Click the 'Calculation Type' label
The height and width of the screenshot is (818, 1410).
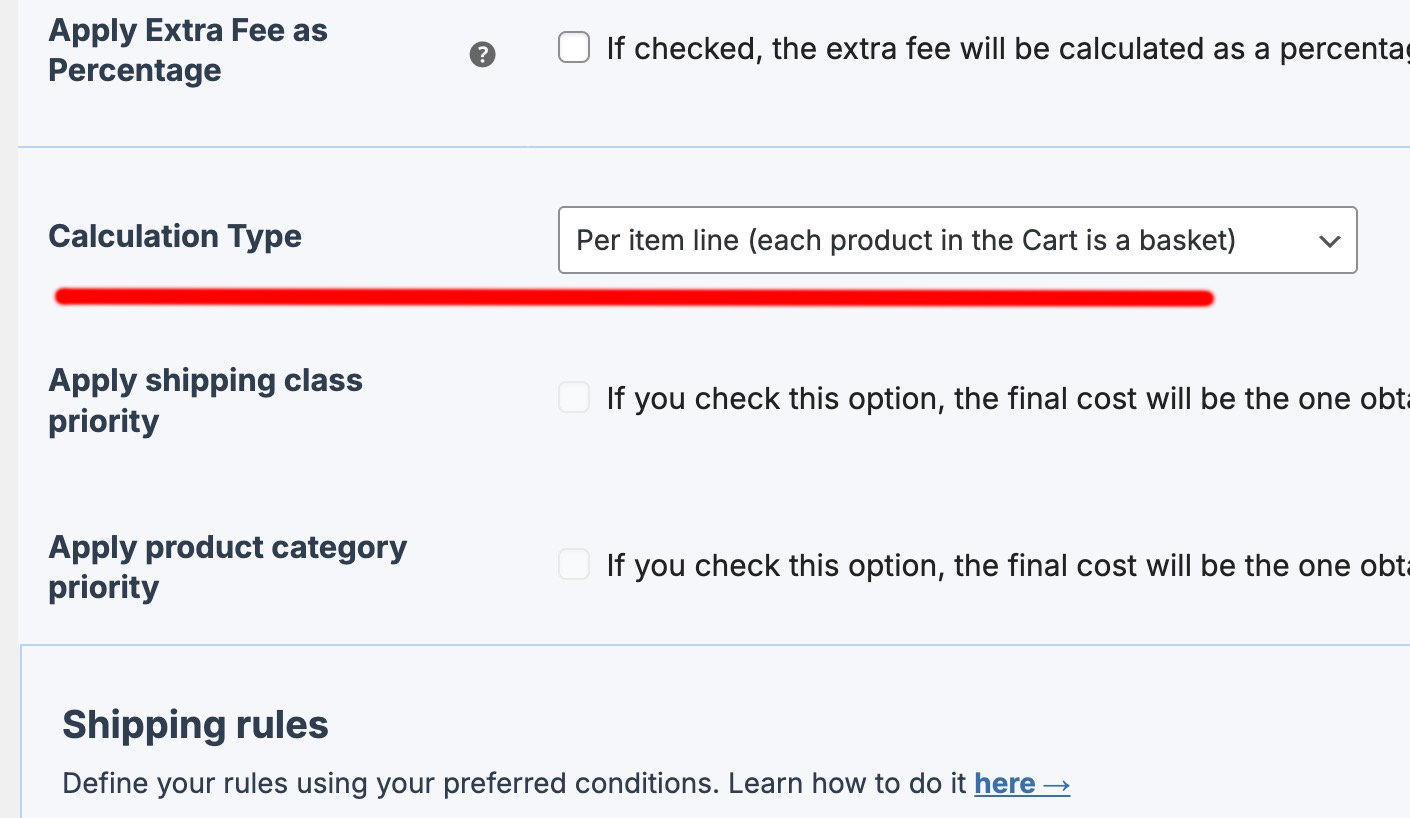175,236
